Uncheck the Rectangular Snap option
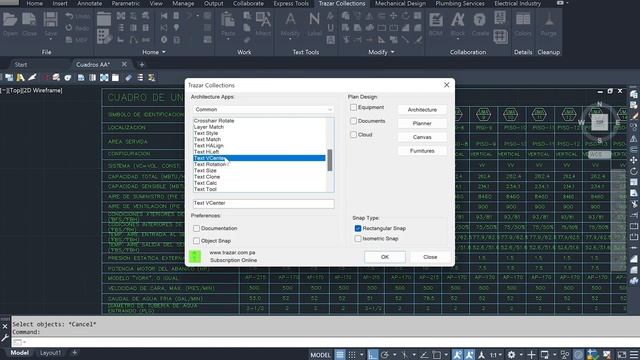The height and width of the screenshot is (360, 640). tap(358, 228)
